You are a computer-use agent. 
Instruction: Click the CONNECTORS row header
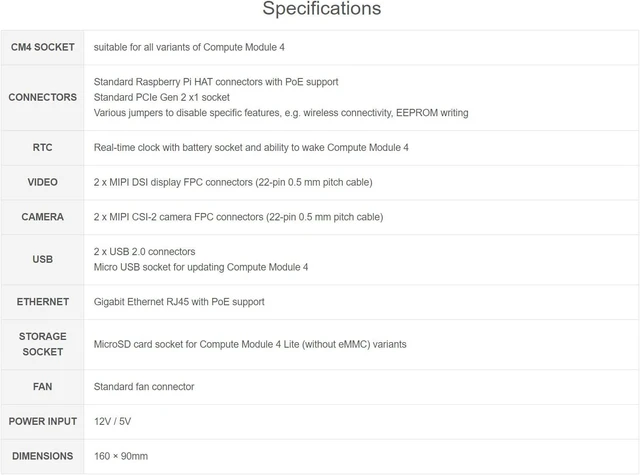click(42, 97)
